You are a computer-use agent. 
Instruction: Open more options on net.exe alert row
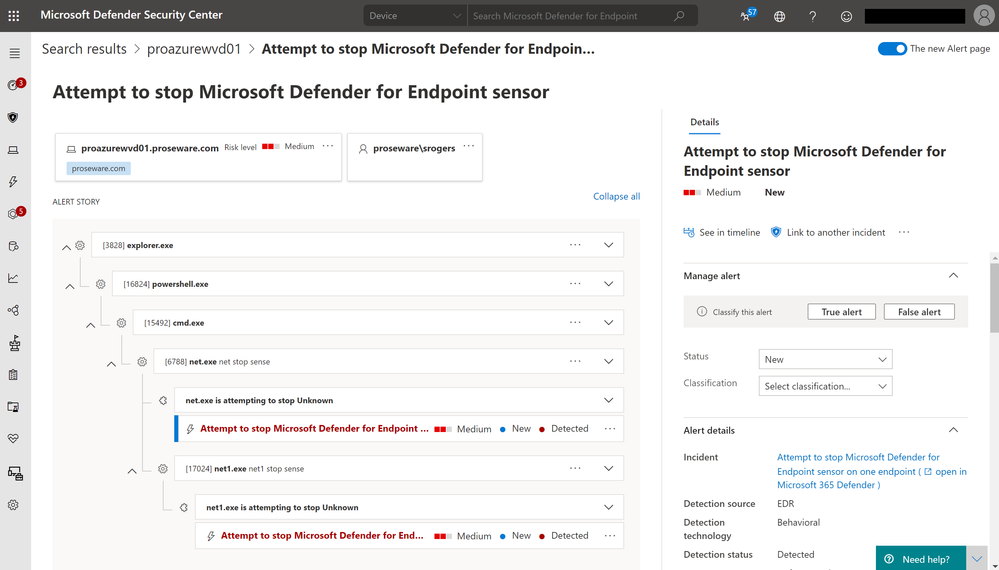point(610,428)
